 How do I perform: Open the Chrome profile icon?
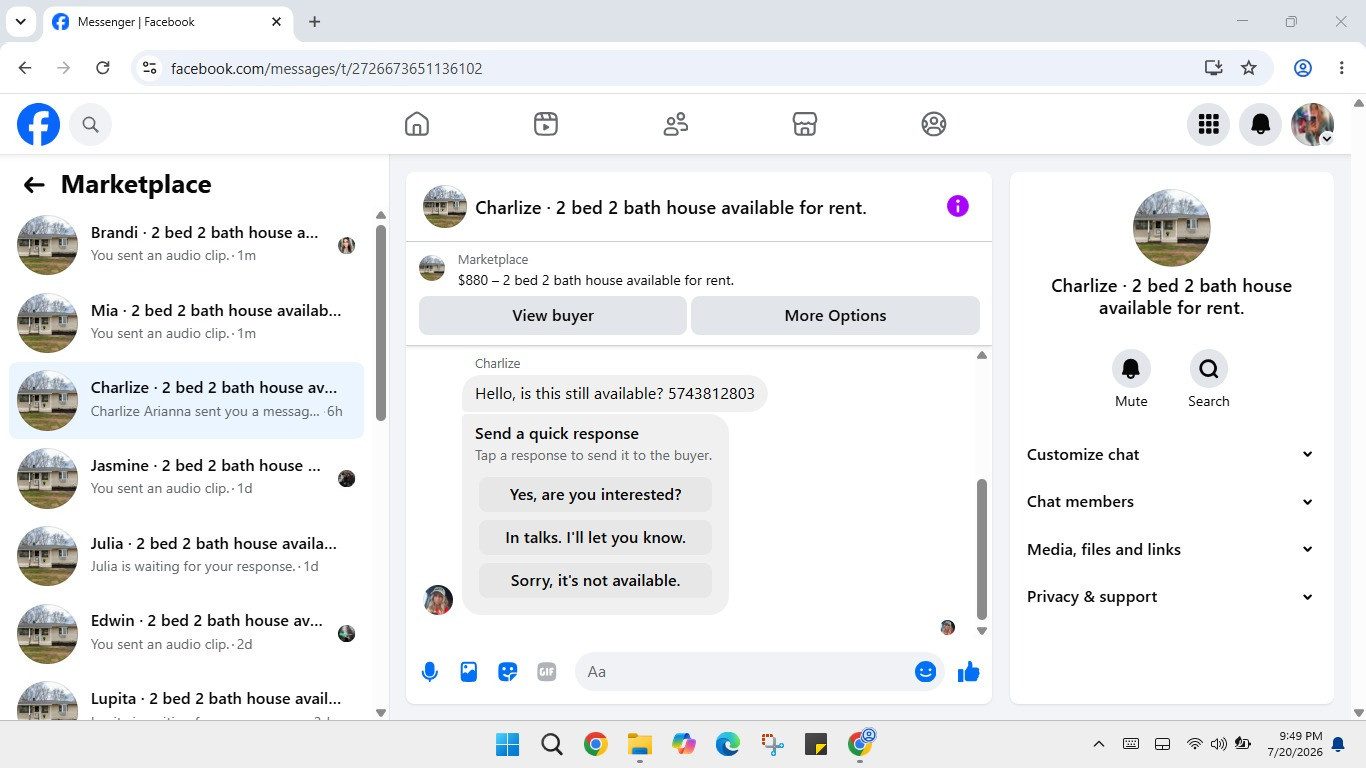tap(1303, 68)
